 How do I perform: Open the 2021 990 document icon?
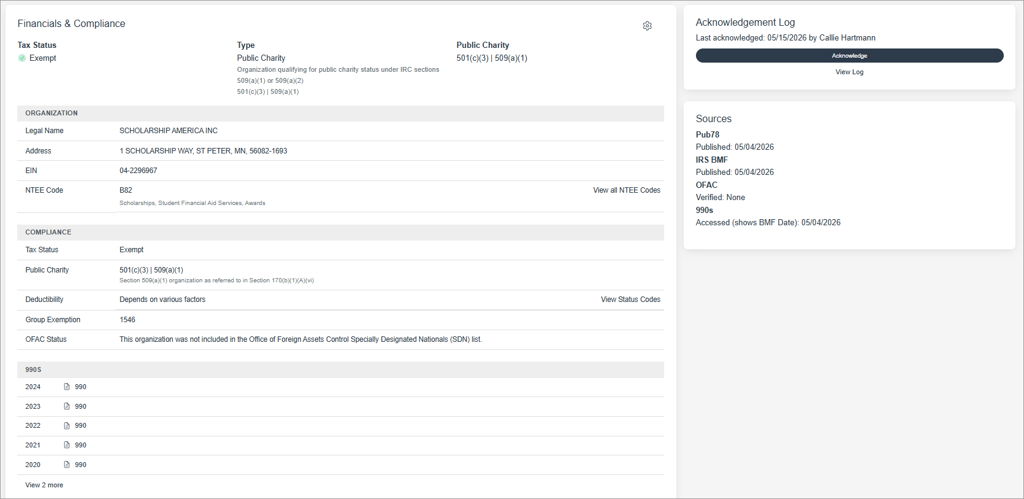67,445
